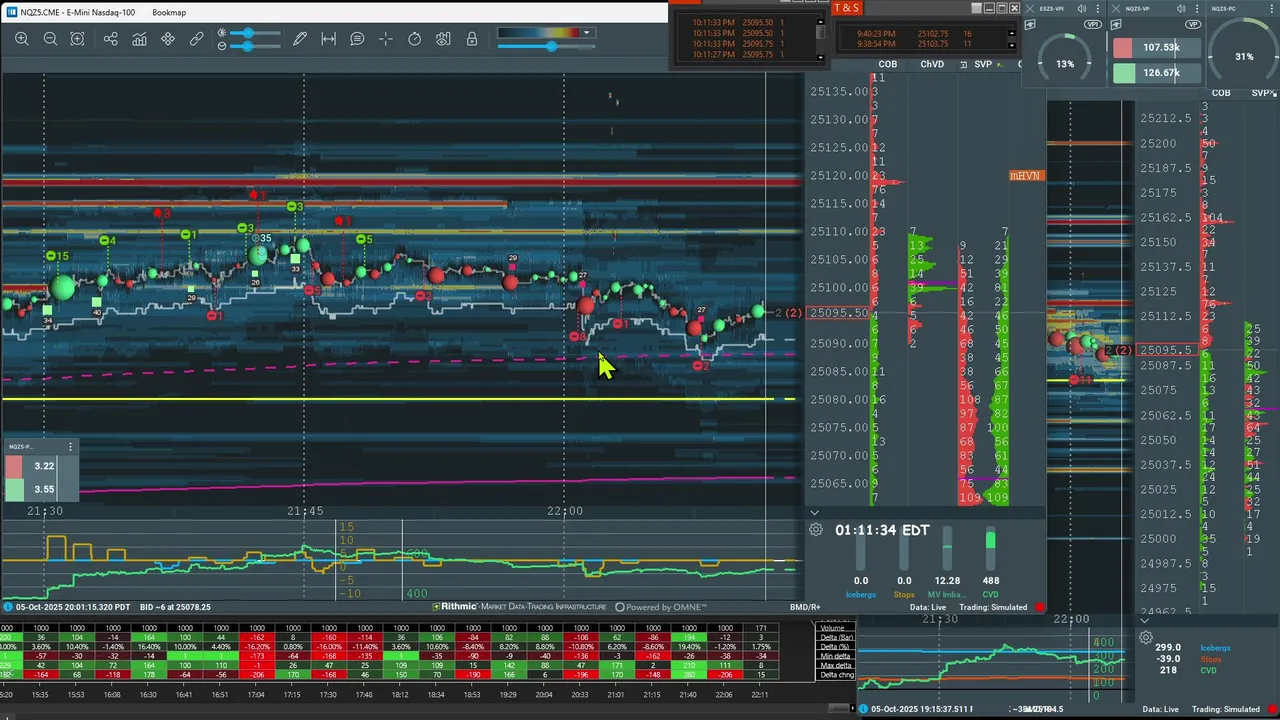Click the COB column header in right chart
Image resolution: width=1280 pixels, height=720 pixels.
pyautogui.click(x=1221, y=93)
